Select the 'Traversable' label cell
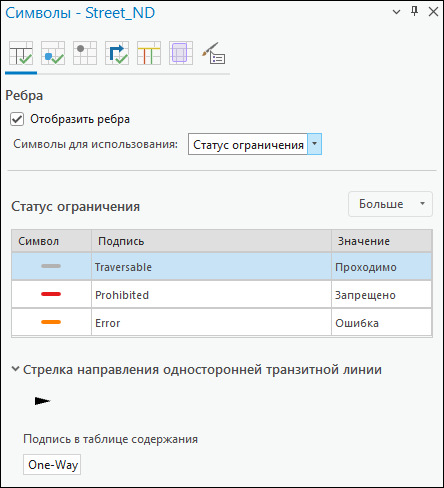 (211, 266)
